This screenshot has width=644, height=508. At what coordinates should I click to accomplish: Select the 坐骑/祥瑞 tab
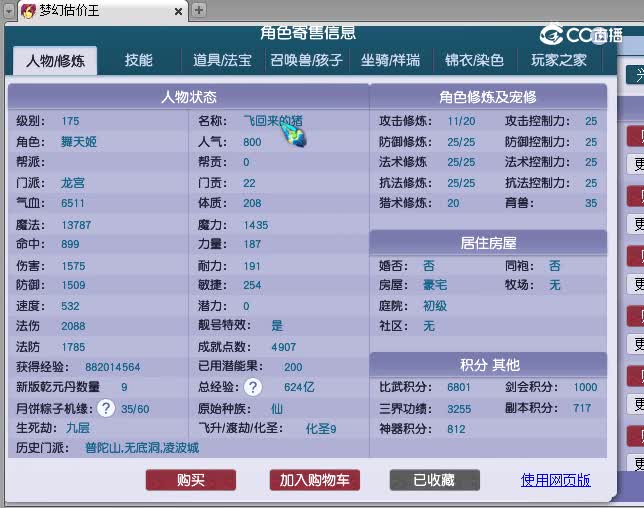(x=390, y=60)
